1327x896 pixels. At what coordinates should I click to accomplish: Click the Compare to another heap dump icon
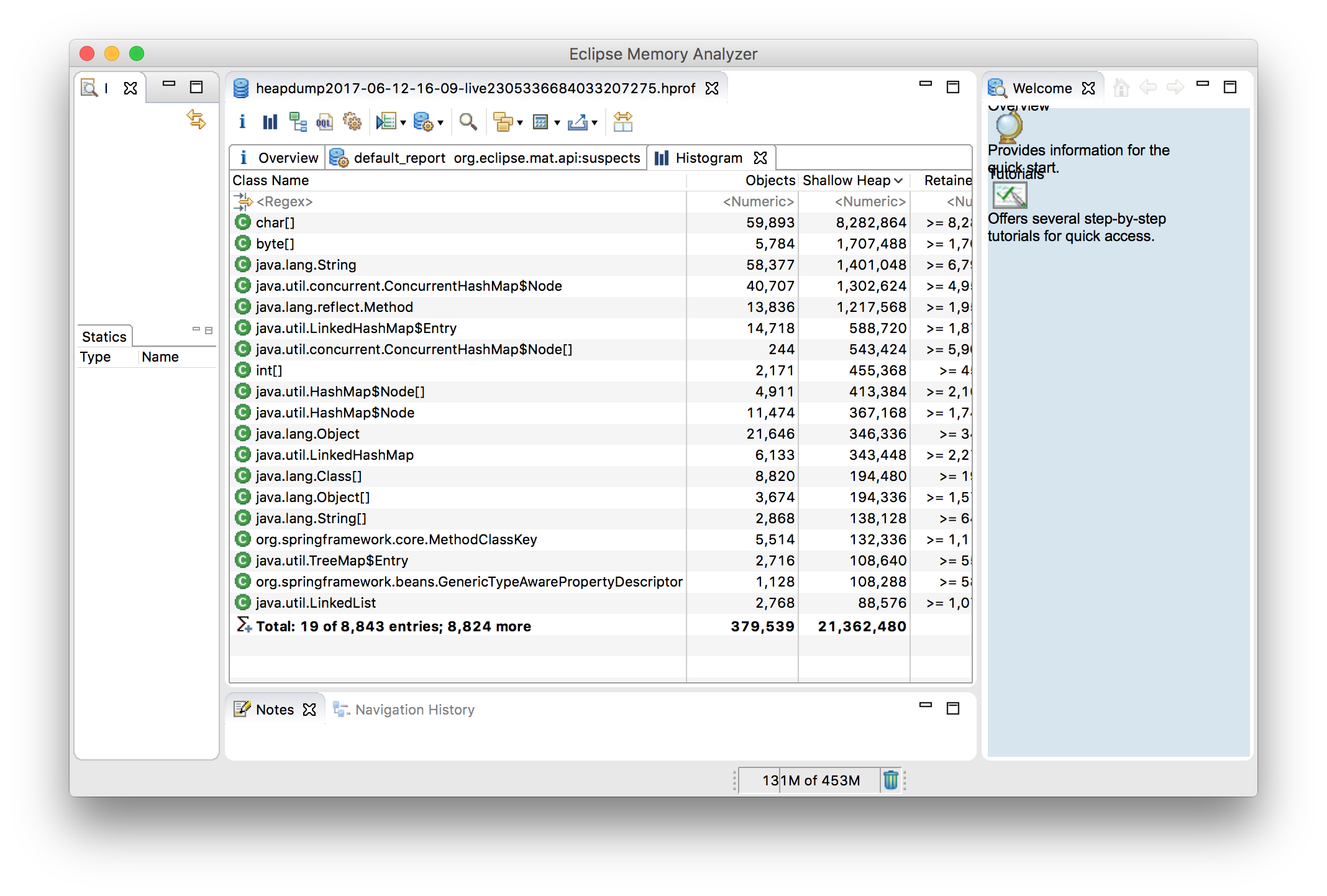pyautogui.click(x=622, y=122)
